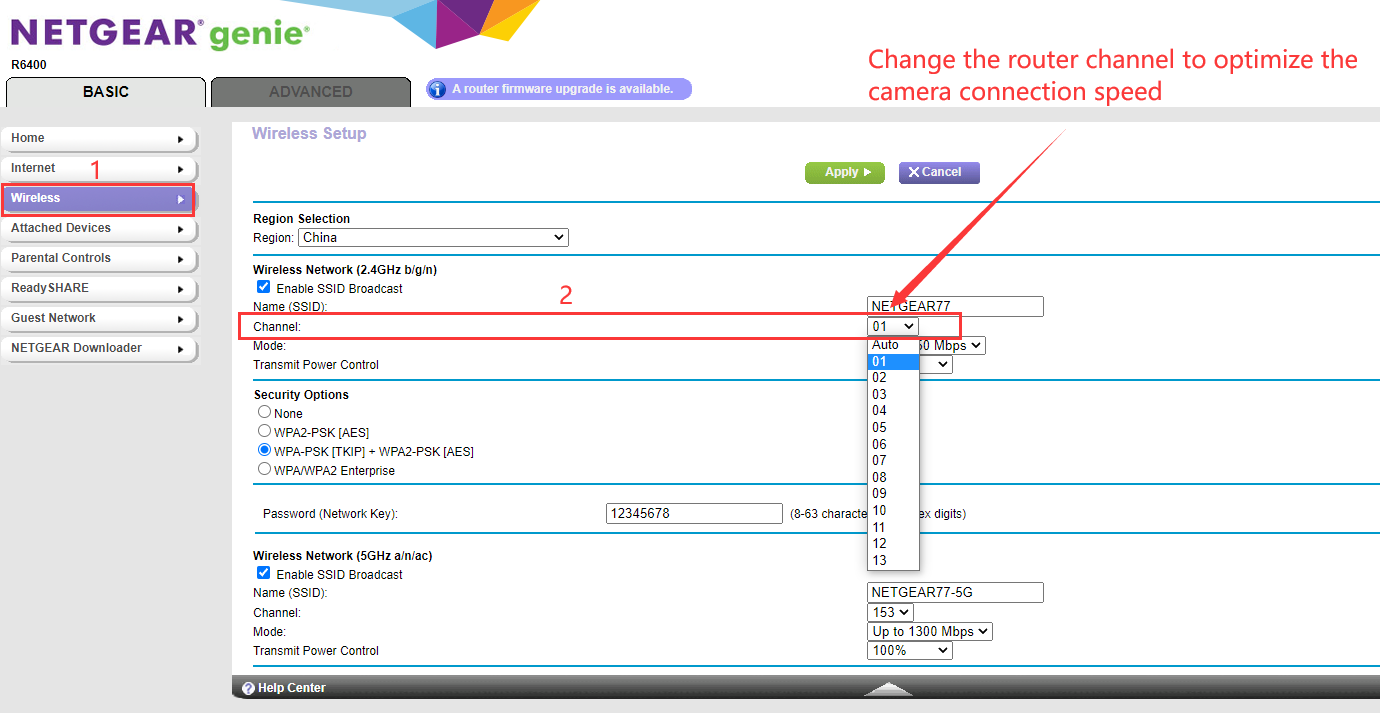The image size is (1380, 713).
Task: Select Wireless in the sidebar
Action: (x=98, y=199)
